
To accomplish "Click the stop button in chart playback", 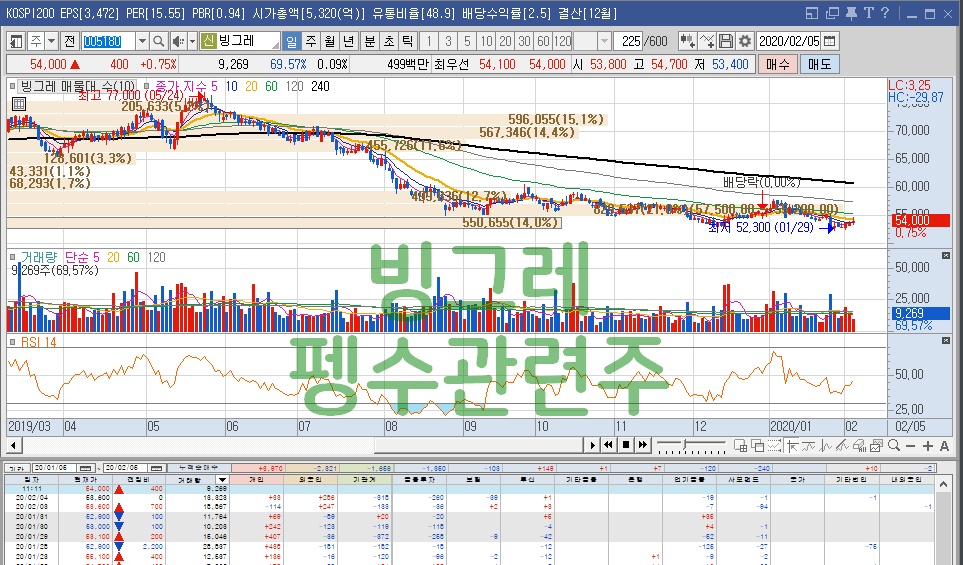I will pos(626,445).
